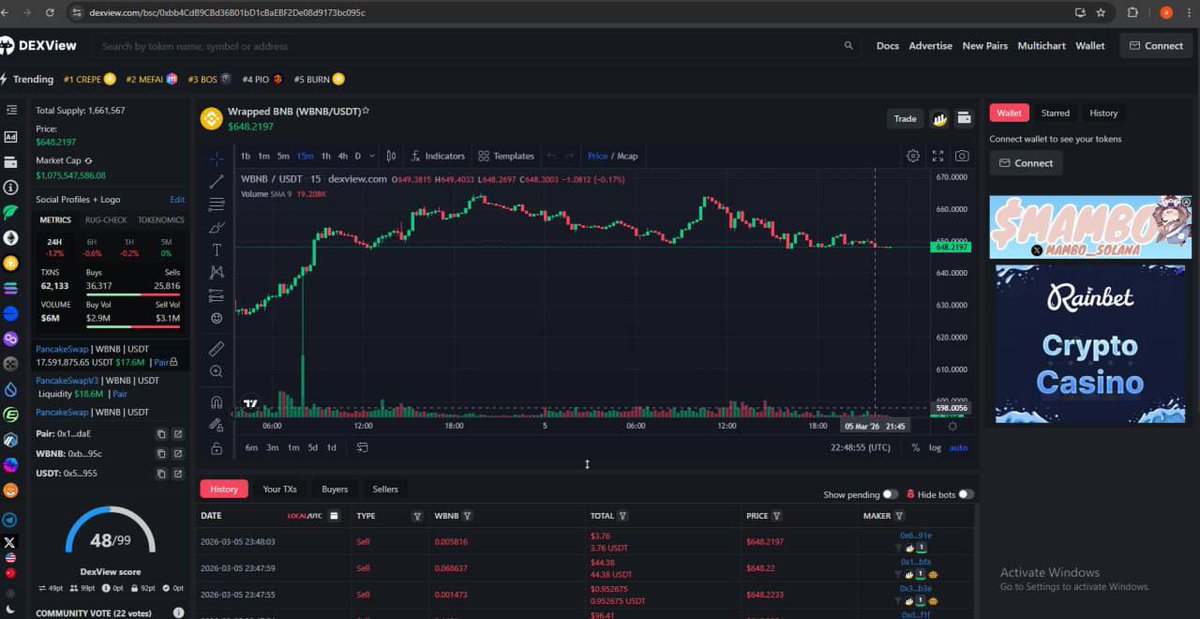Open the info circle in left sidebar
The image size is (1200, 619).
pyautogui.click(x=11, y=187)
